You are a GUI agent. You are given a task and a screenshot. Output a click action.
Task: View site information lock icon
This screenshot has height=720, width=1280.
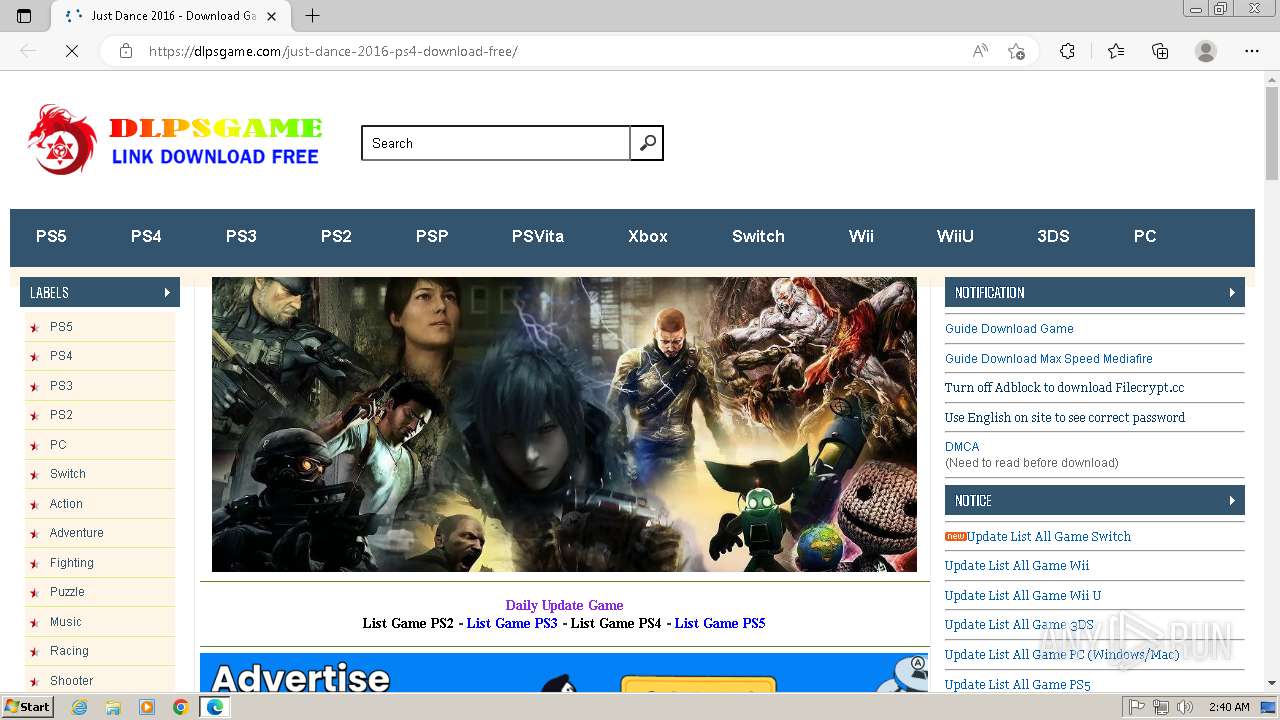[126, 51]
